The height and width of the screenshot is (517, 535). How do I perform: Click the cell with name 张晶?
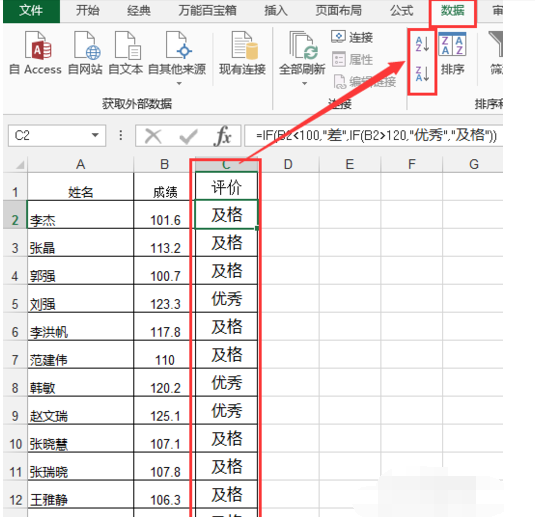tap(80, 243)
